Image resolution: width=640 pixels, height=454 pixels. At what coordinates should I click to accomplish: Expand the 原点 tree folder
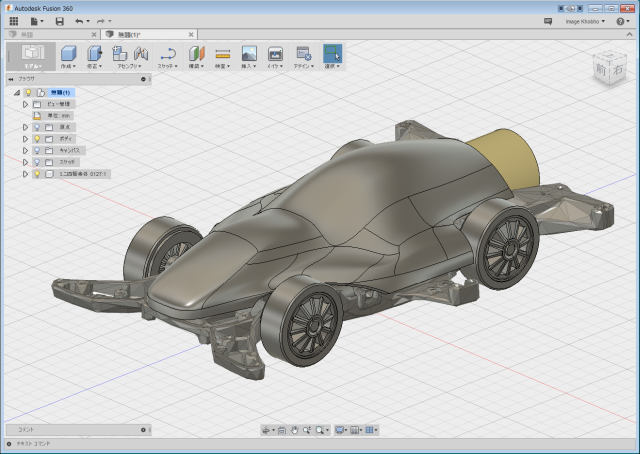pyautogui.click(x=25, y=127)
